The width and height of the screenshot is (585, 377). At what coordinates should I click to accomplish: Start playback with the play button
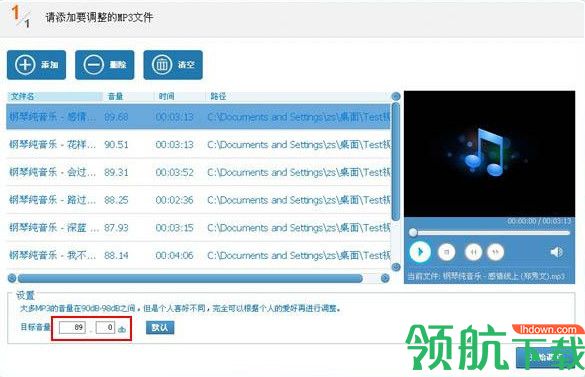(420, 252)
